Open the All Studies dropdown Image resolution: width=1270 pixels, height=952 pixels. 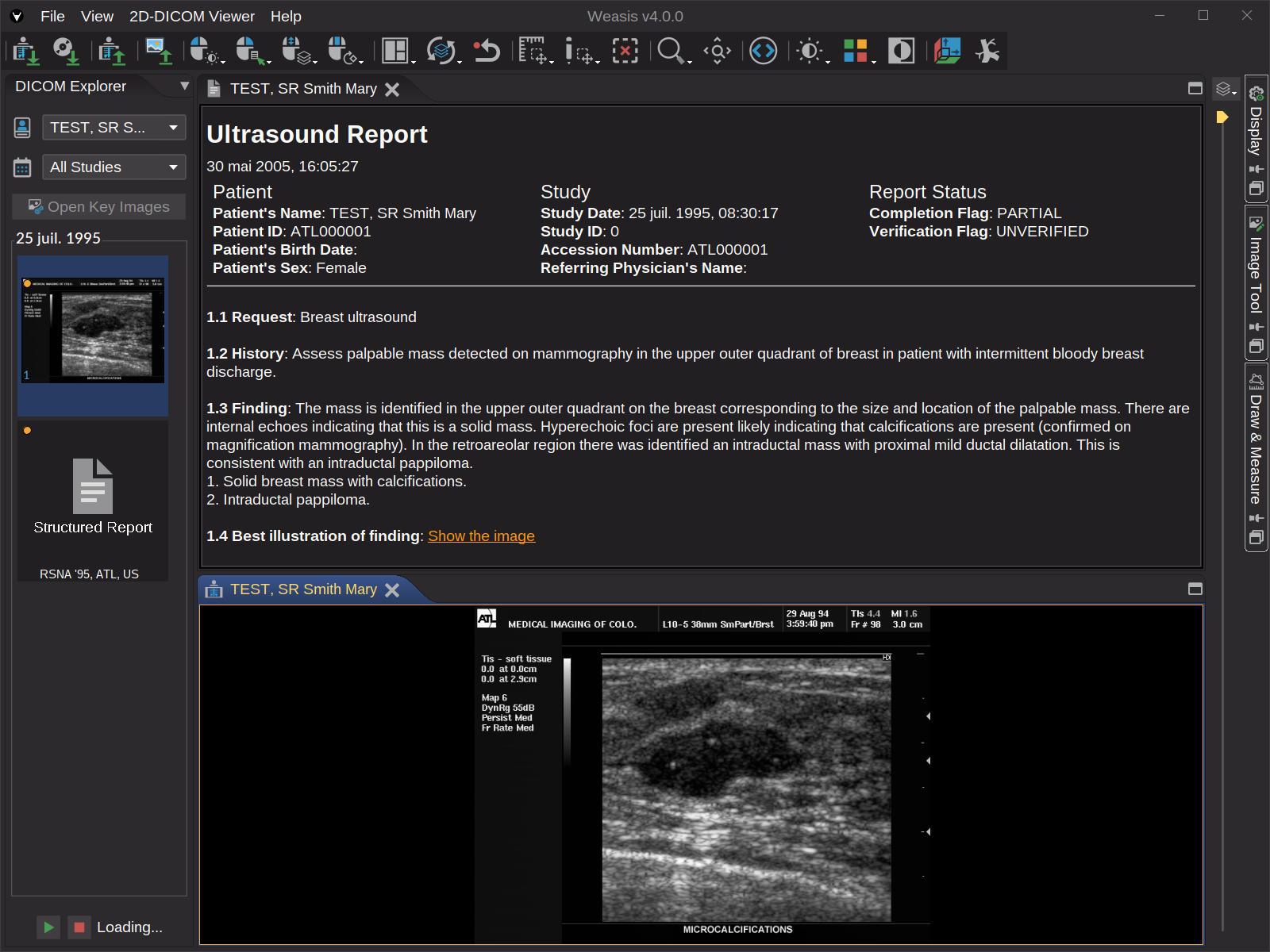point(114,167)
